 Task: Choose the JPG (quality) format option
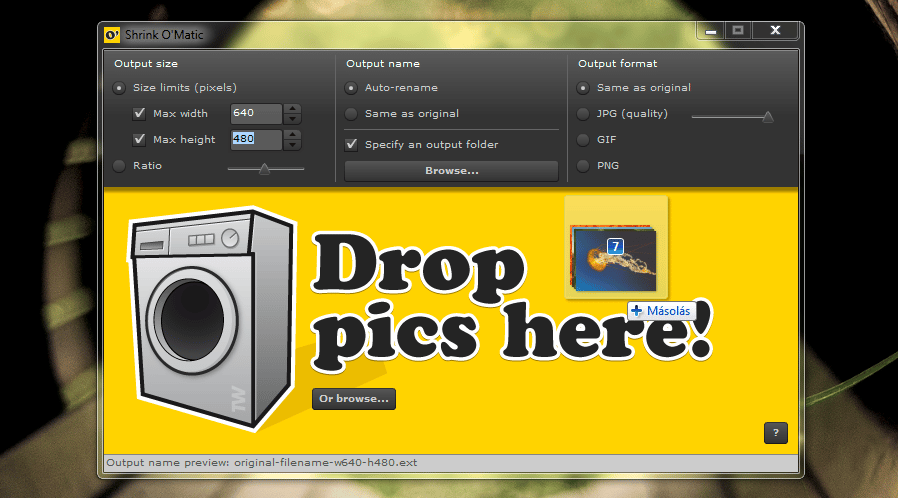[583, 114]
